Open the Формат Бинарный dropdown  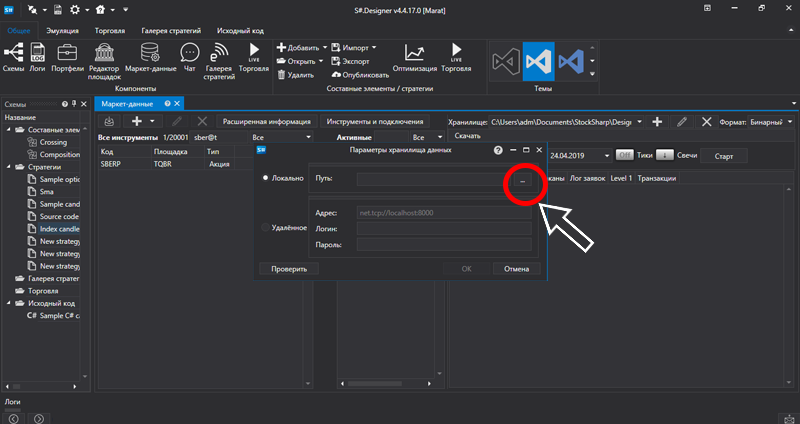[x=772, y=121]
